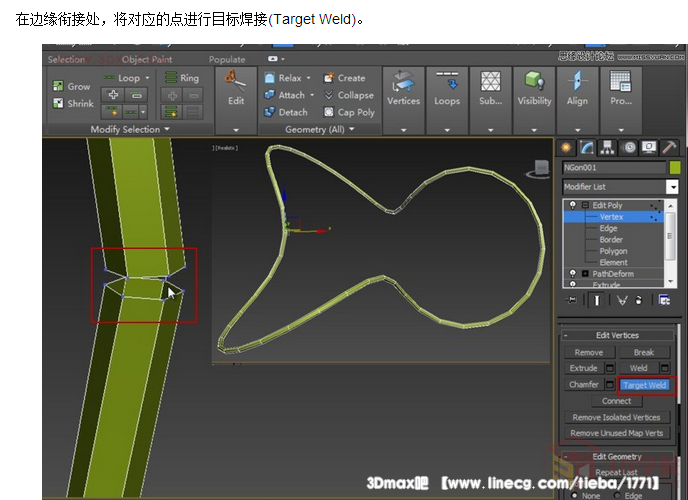Click the Relax geometry icon
Screen dimensions: 688x500
[270, 78]
